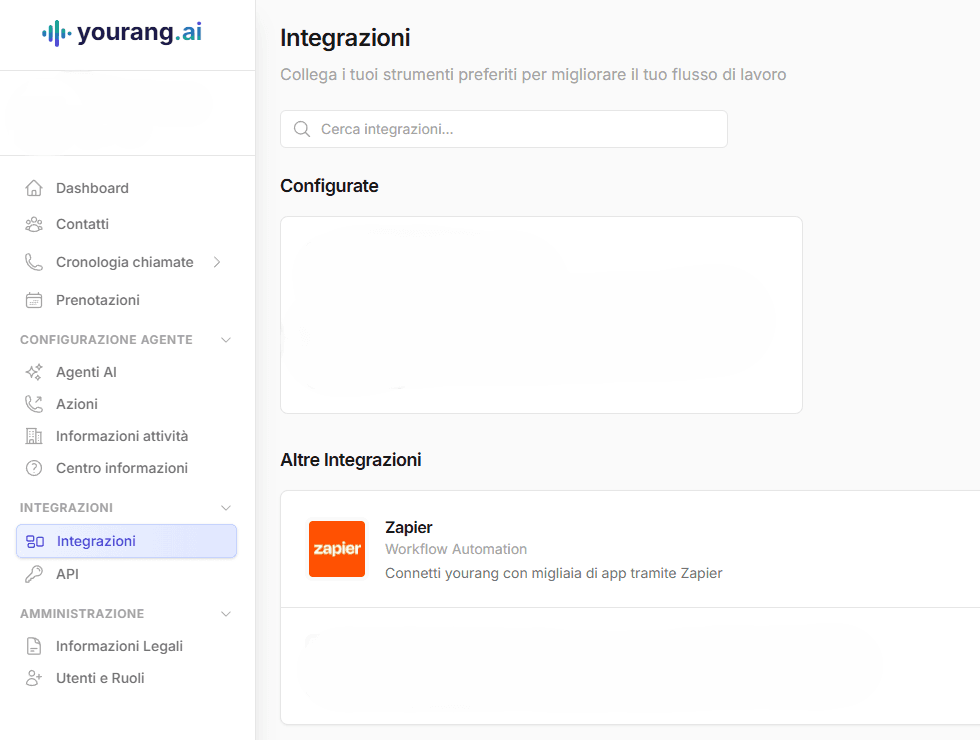Screen dimensions: 980x740
Task: Click the Workflow Automation subtitle
Action: click(456, 549)
